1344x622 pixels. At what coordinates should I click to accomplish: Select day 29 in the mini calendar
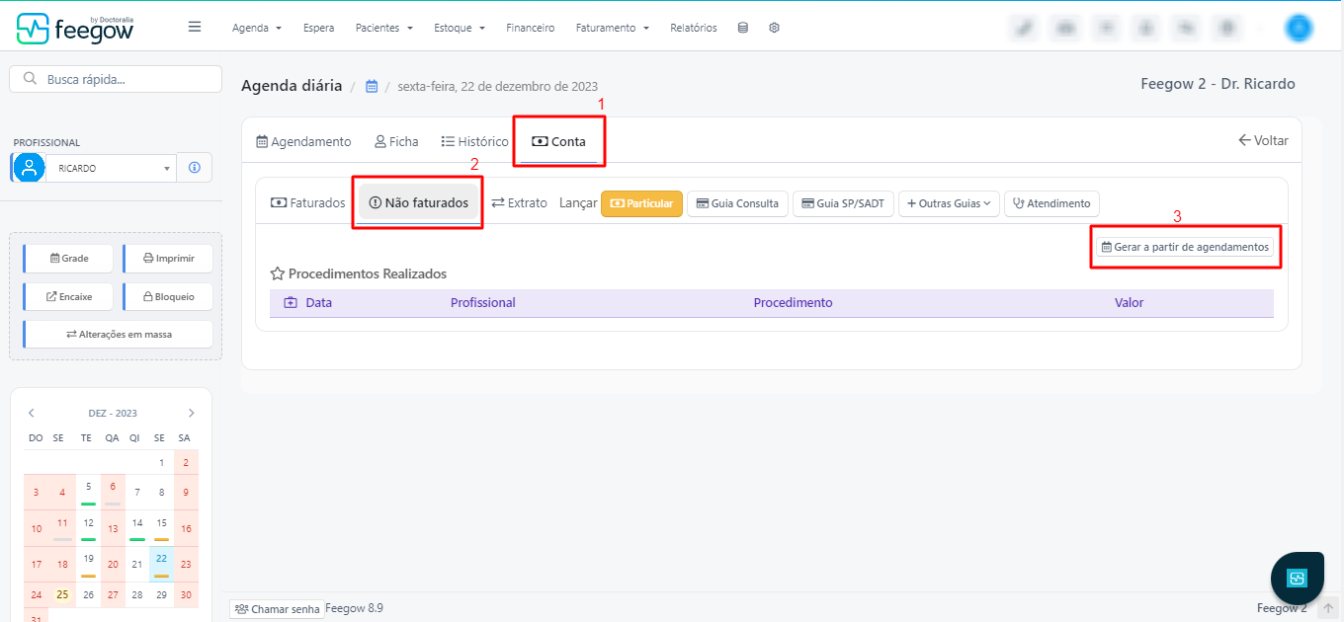(x=161, y=594)
